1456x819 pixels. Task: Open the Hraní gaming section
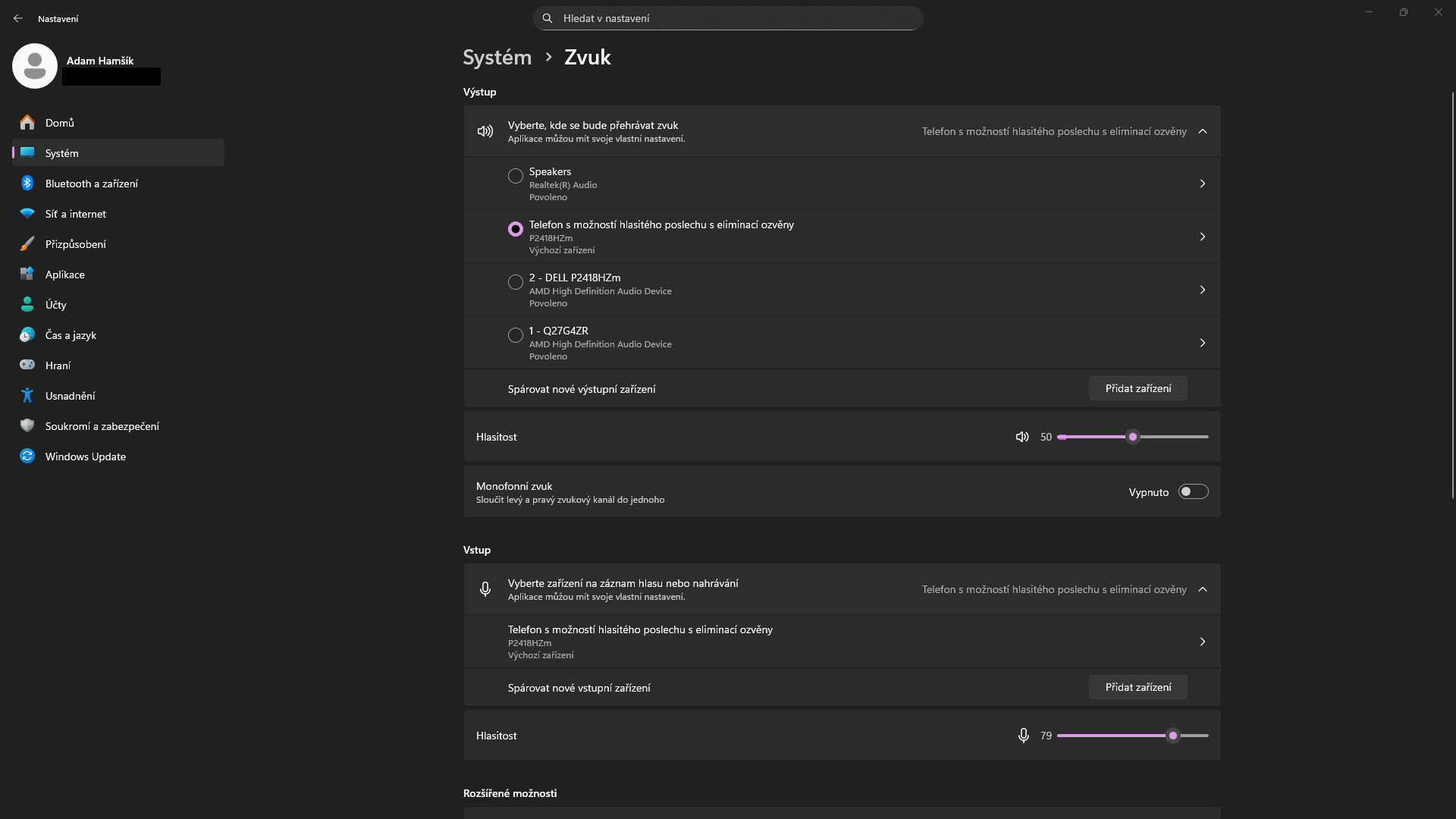point(58,366)
